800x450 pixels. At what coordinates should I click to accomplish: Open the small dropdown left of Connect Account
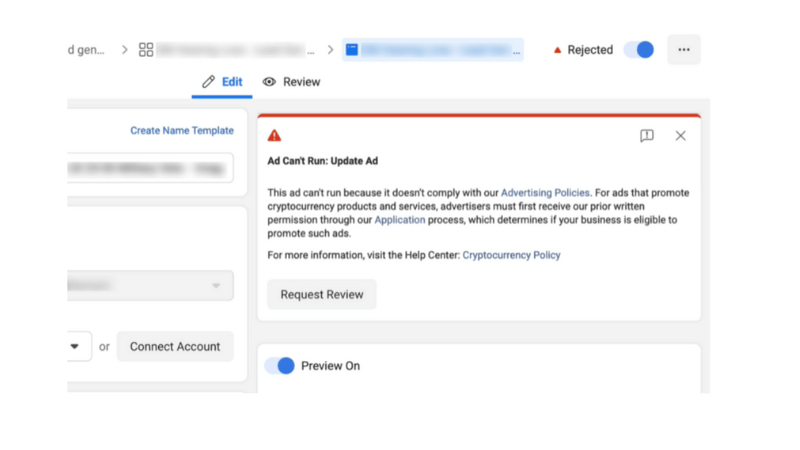point(75,347)
